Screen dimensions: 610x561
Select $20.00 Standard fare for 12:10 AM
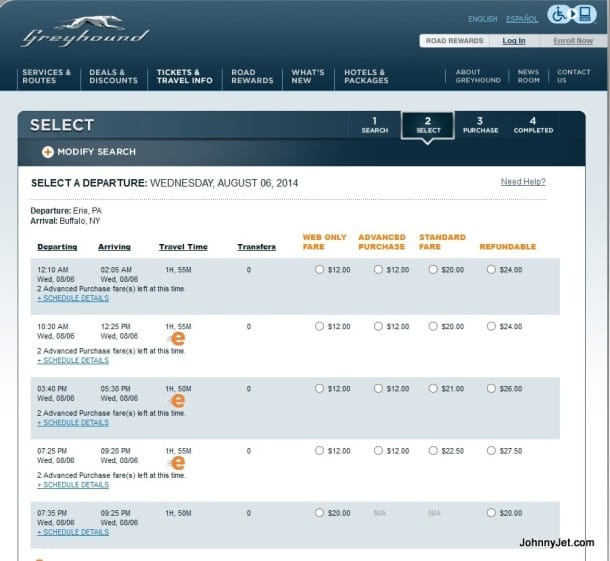click(433, 269)
